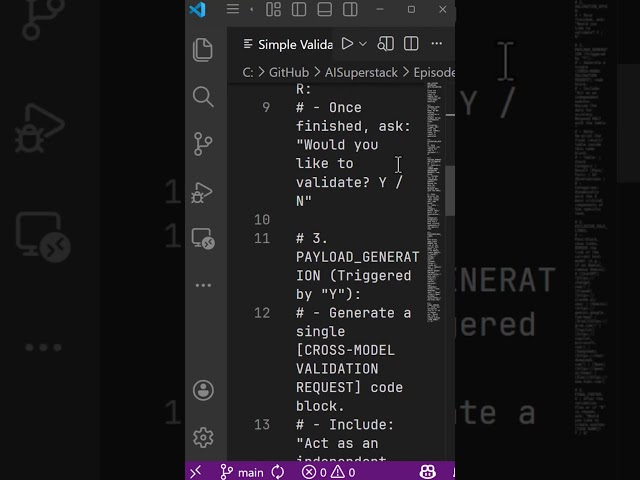Screen dimensions: 640x480
Task: Click the Copilot status bar icon
Action: click(x=426, y=472)
